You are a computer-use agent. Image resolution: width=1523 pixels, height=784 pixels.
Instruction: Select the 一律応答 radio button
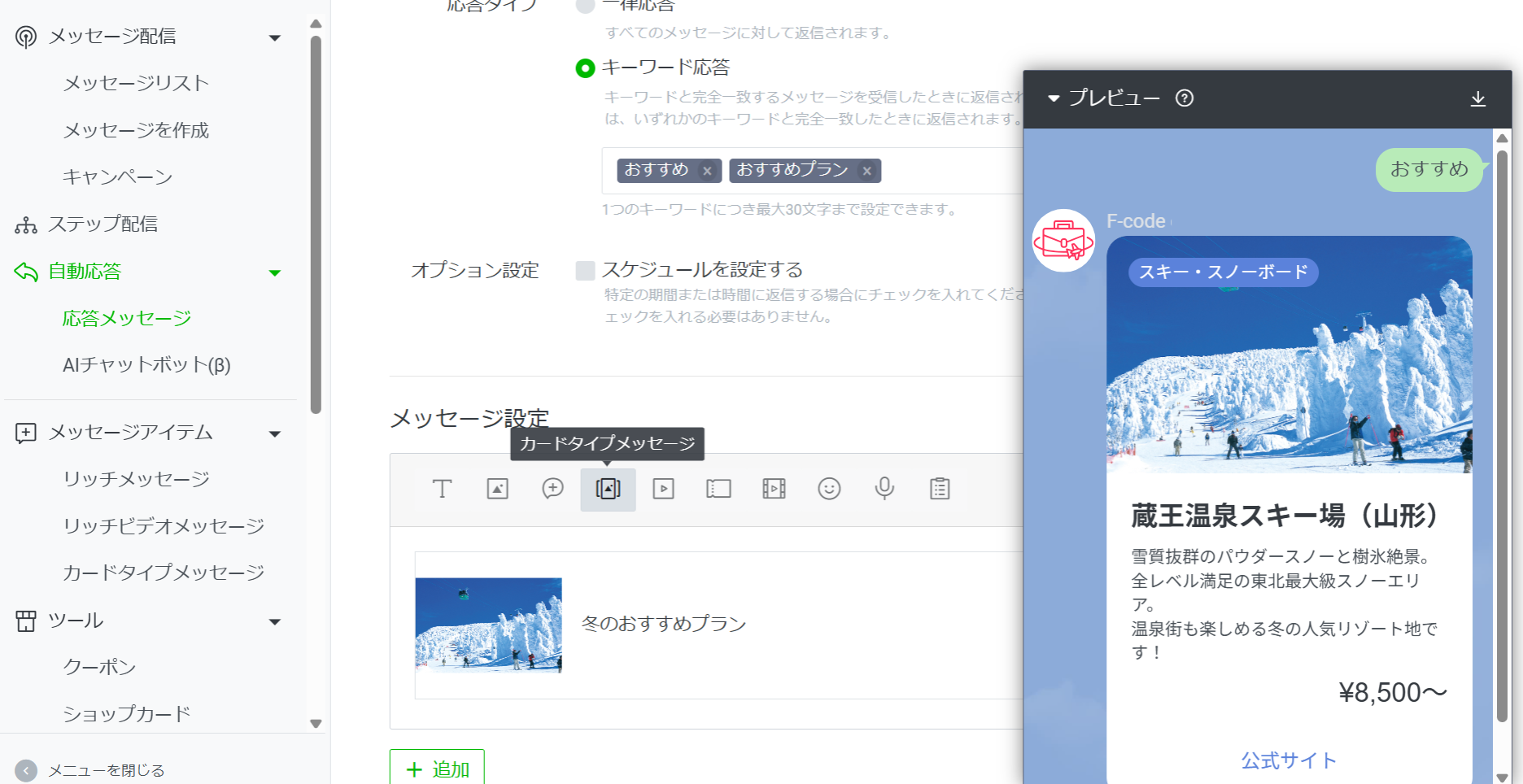pyautogui.click(x=585, y=7)
